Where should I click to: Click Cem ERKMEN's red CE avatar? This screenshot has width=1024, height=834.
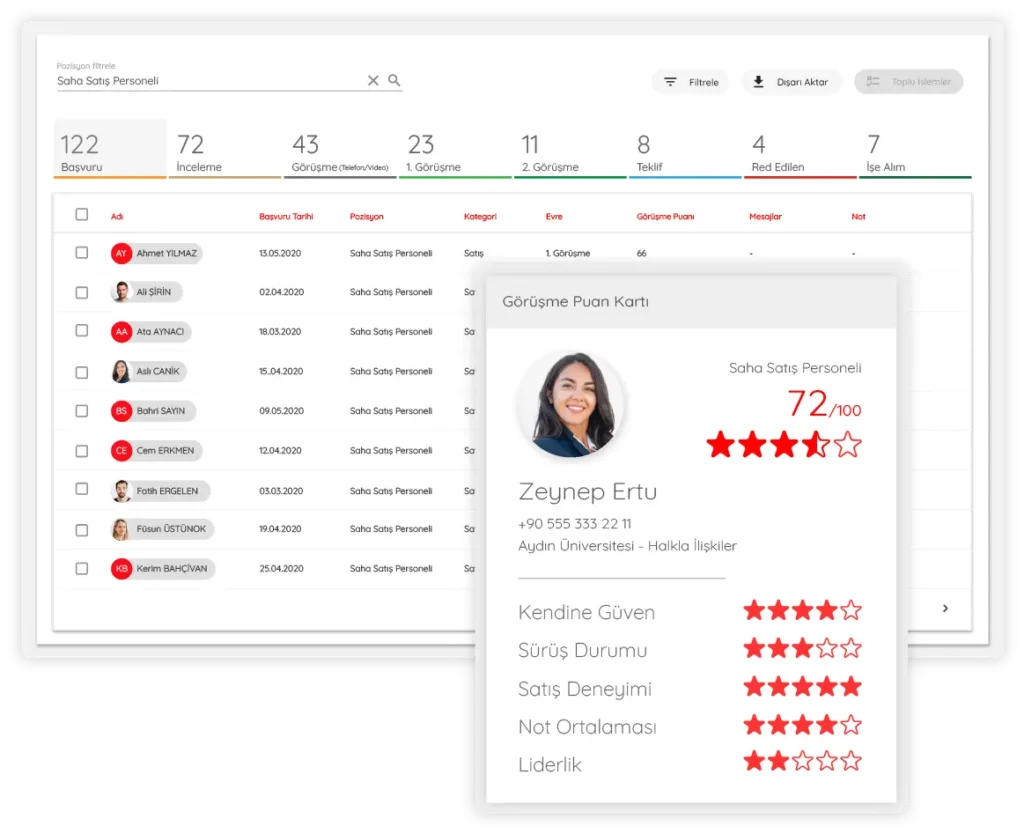click(121, 451)
